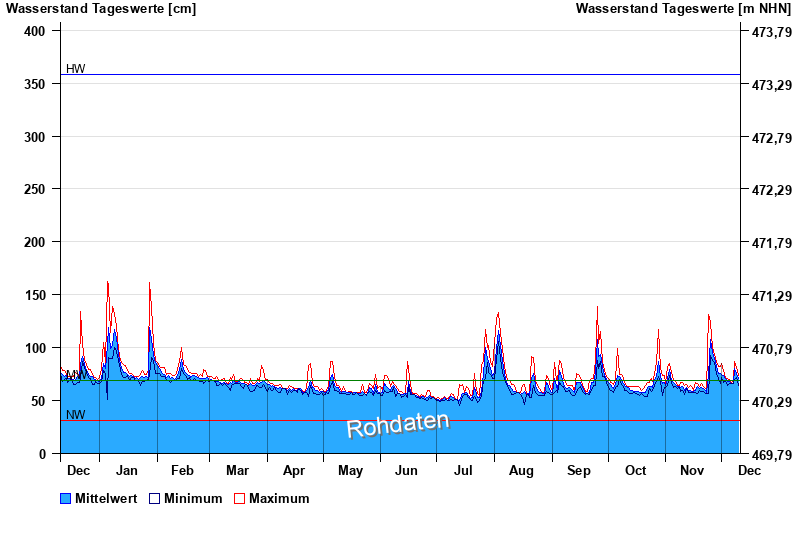
Task: Click the Feb month label
Action: pyautogui.click(x=182, y=470)
